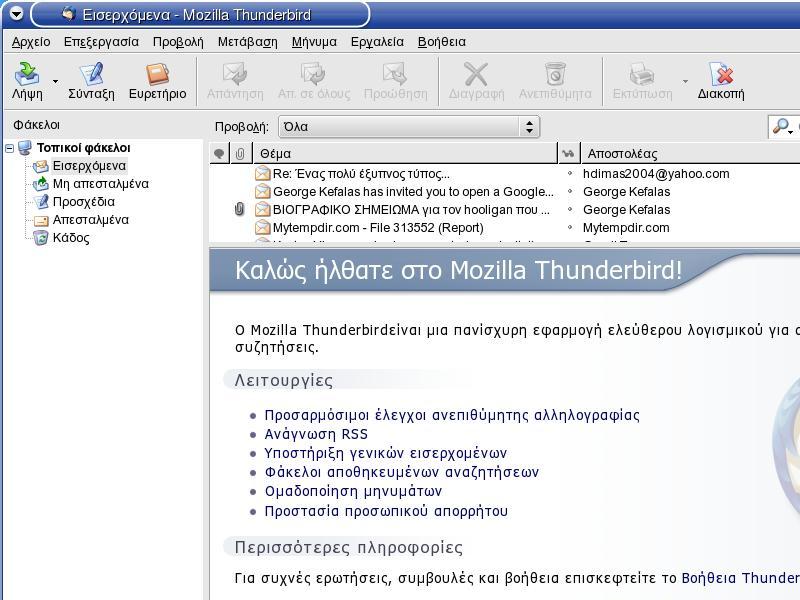The width and height of the screenshot is (800, 600).
Task: Click the Σύνταξη compose icon
Action: point(91,74)
